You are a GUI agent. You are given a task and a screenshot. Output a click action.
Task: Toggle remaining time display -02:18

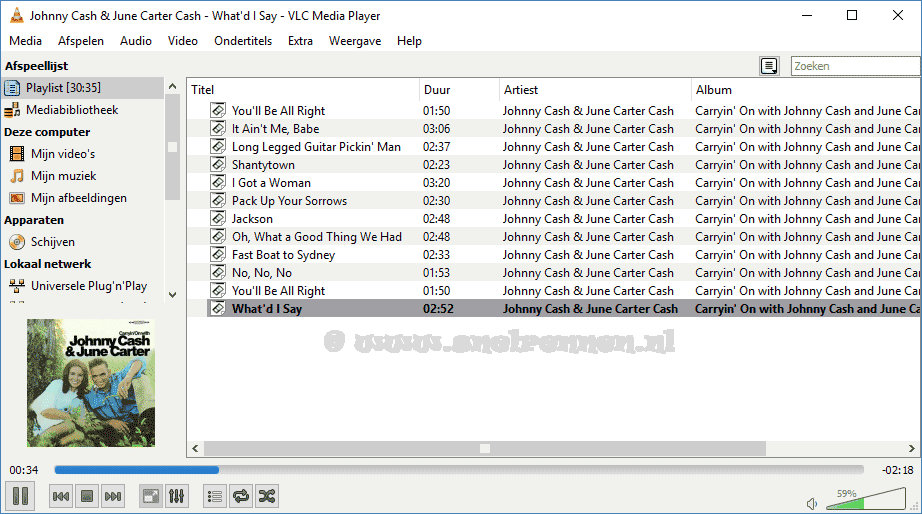pos(897,470)
